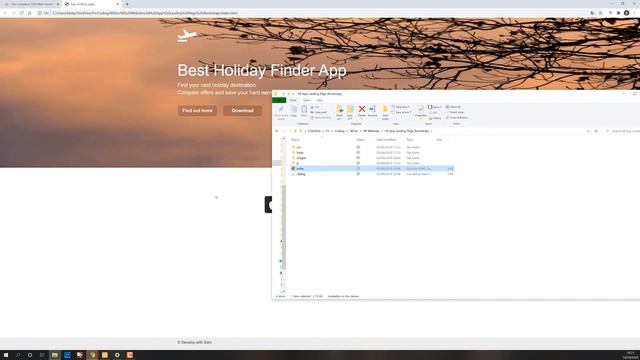This screenshot has height=360, width=640.
Task: Click the Explorer search box
Action: pyautogui.click(x=622, y=131)
